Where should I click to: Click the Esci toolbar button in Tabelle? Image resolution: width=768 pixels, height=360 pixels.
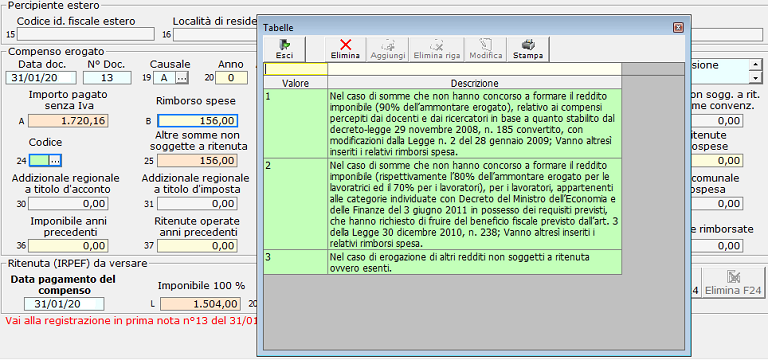click(285, 49)
